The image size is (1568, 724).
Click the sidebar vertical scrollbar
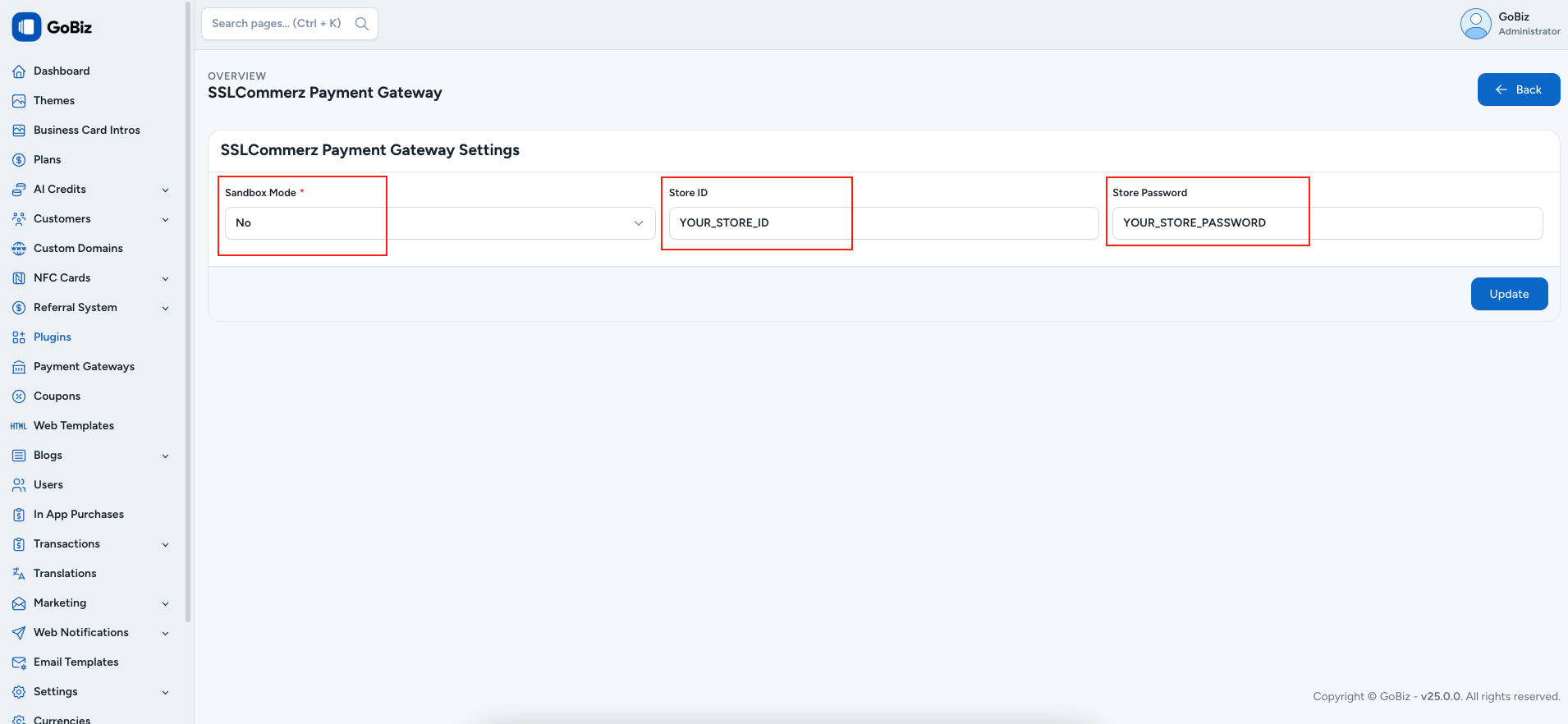click(x=188, y=312)
